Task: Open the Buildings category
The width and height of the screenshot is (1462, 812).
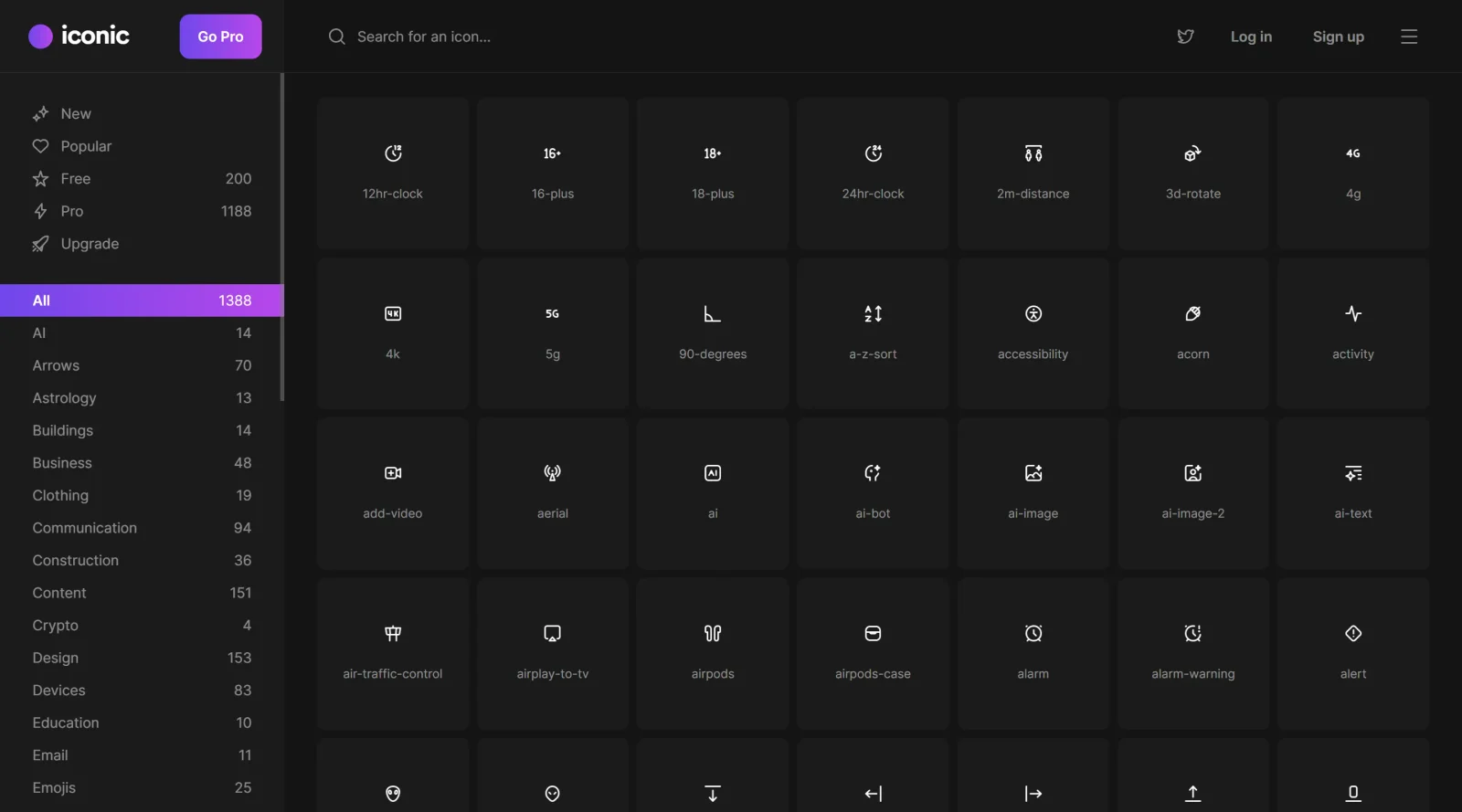Action: coord(142,430)
